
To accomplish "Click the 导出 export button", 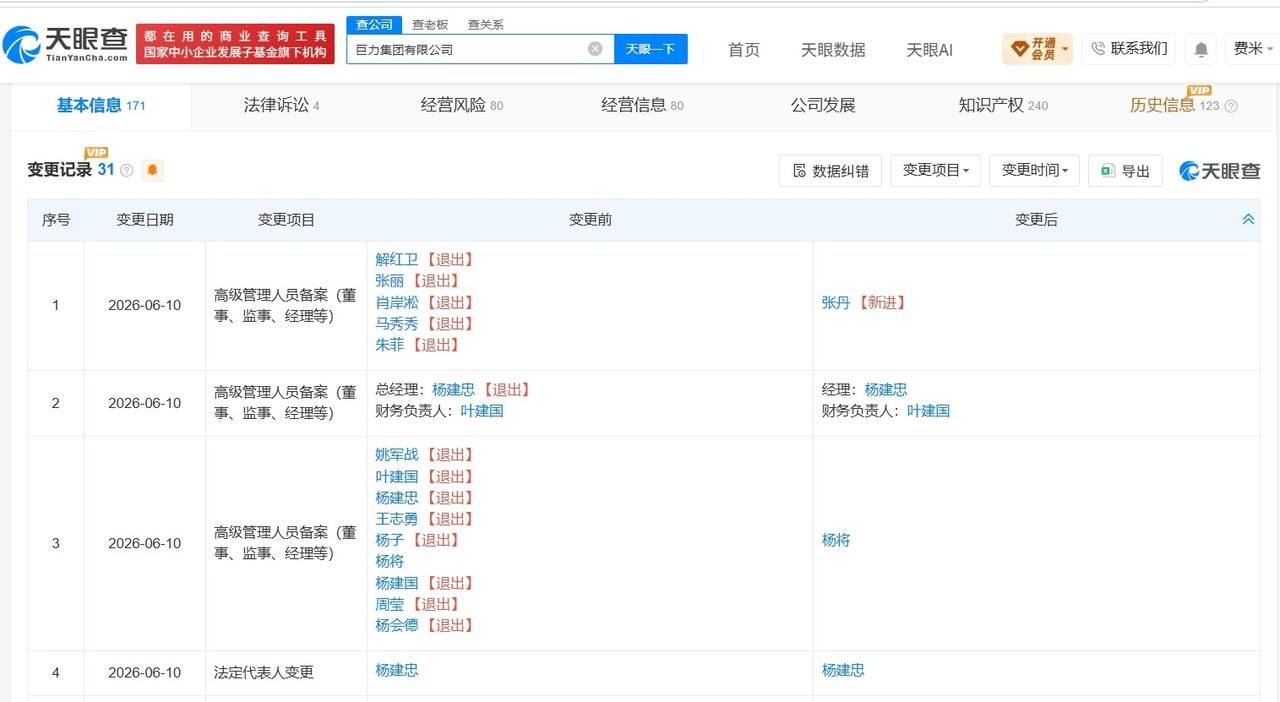I will (x=1125, y=171).
